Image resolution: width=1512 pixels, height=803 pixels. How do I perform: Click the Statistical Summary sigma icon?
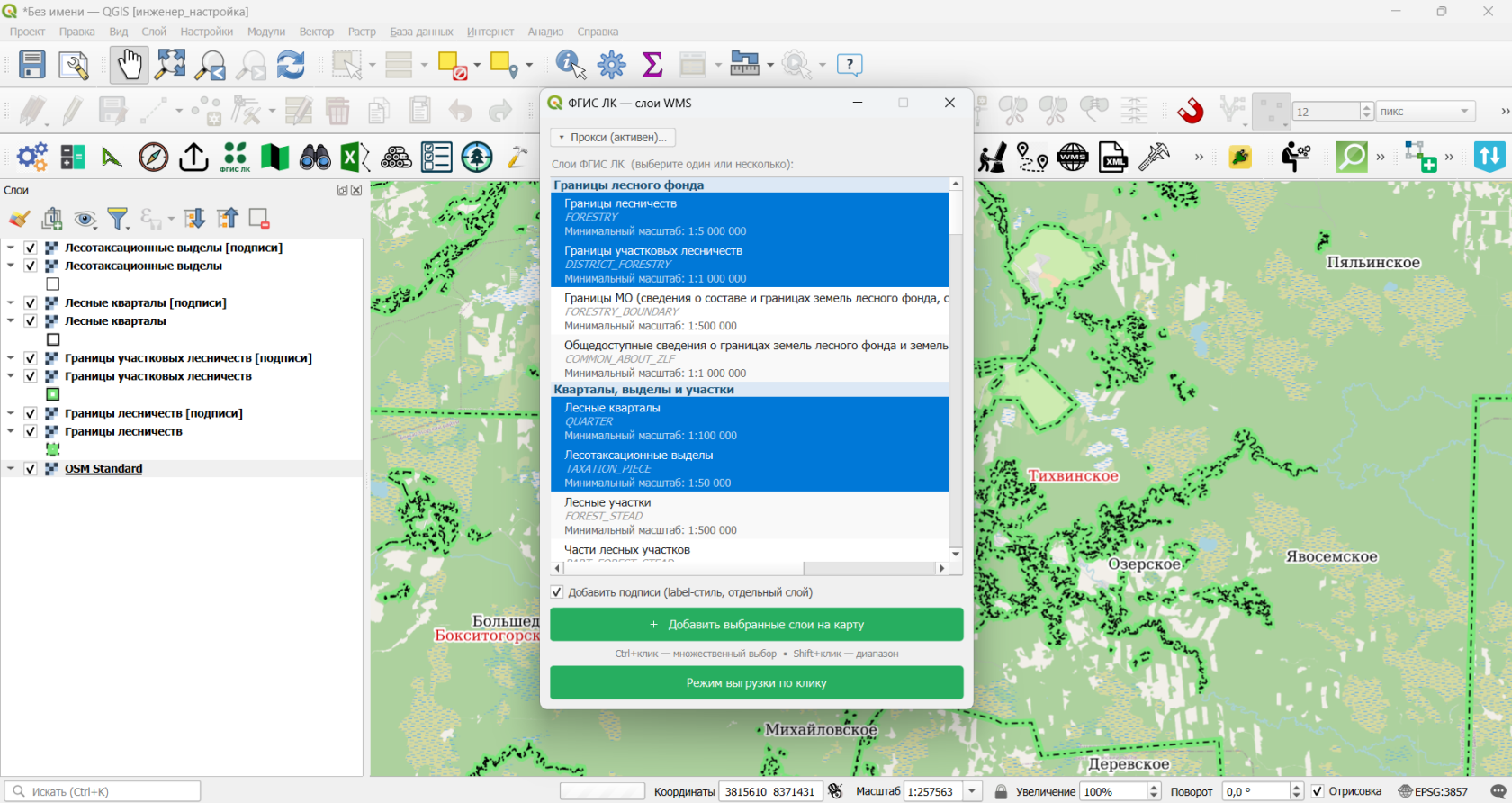pyautogui.click(x=652, y=65)
